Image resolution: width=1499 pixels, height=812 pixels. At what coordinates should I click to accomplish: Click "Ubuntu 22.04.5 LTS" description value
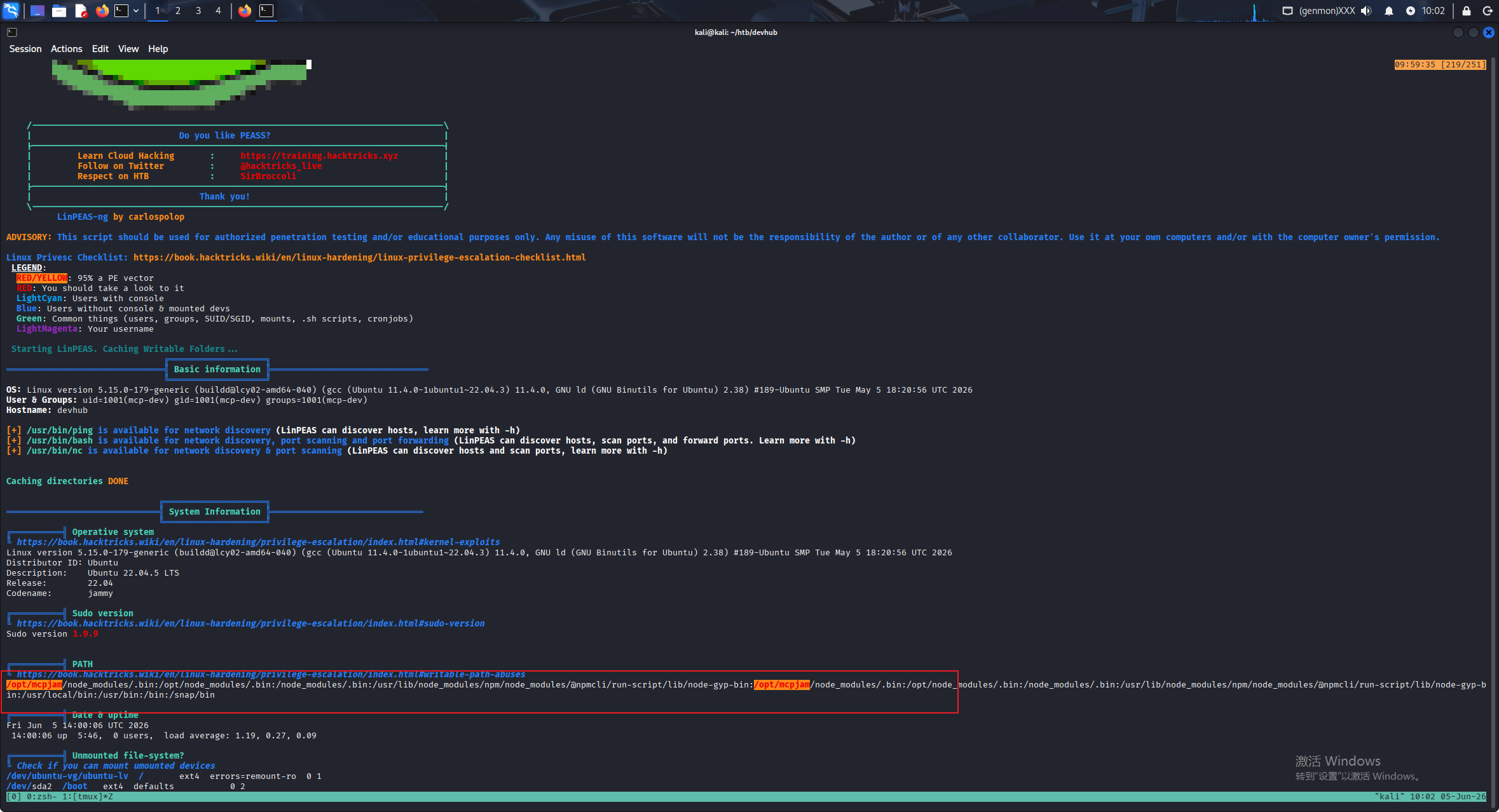point(133,572)
